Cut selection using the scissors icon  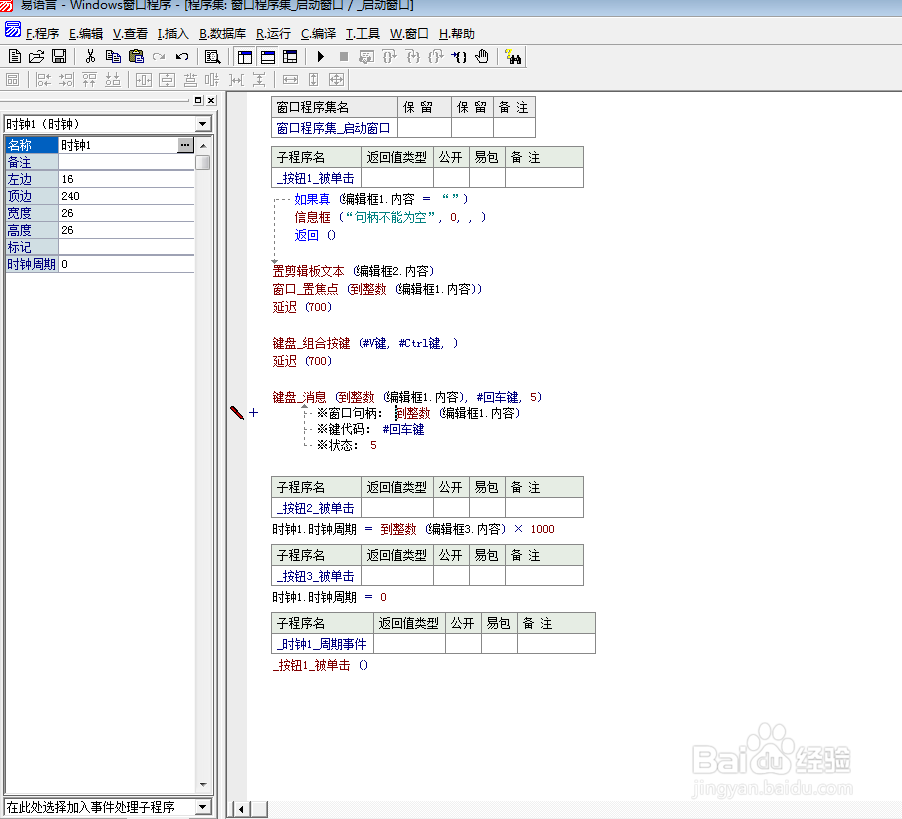tap(90, 56)
